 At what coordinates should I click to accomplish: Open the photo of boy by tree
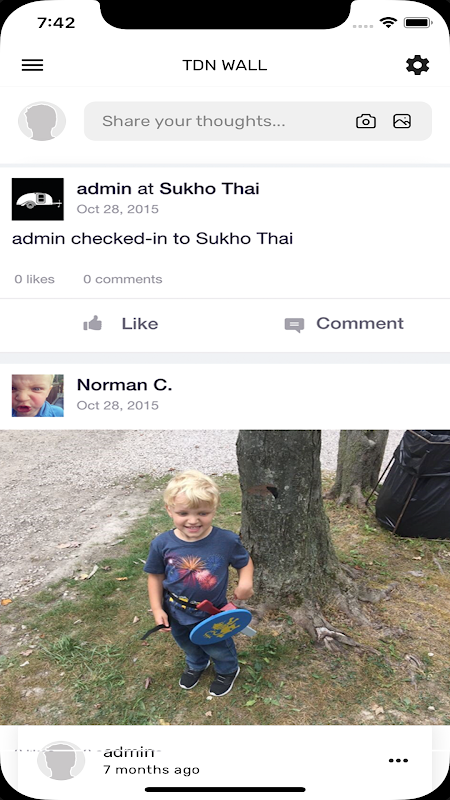225,577
